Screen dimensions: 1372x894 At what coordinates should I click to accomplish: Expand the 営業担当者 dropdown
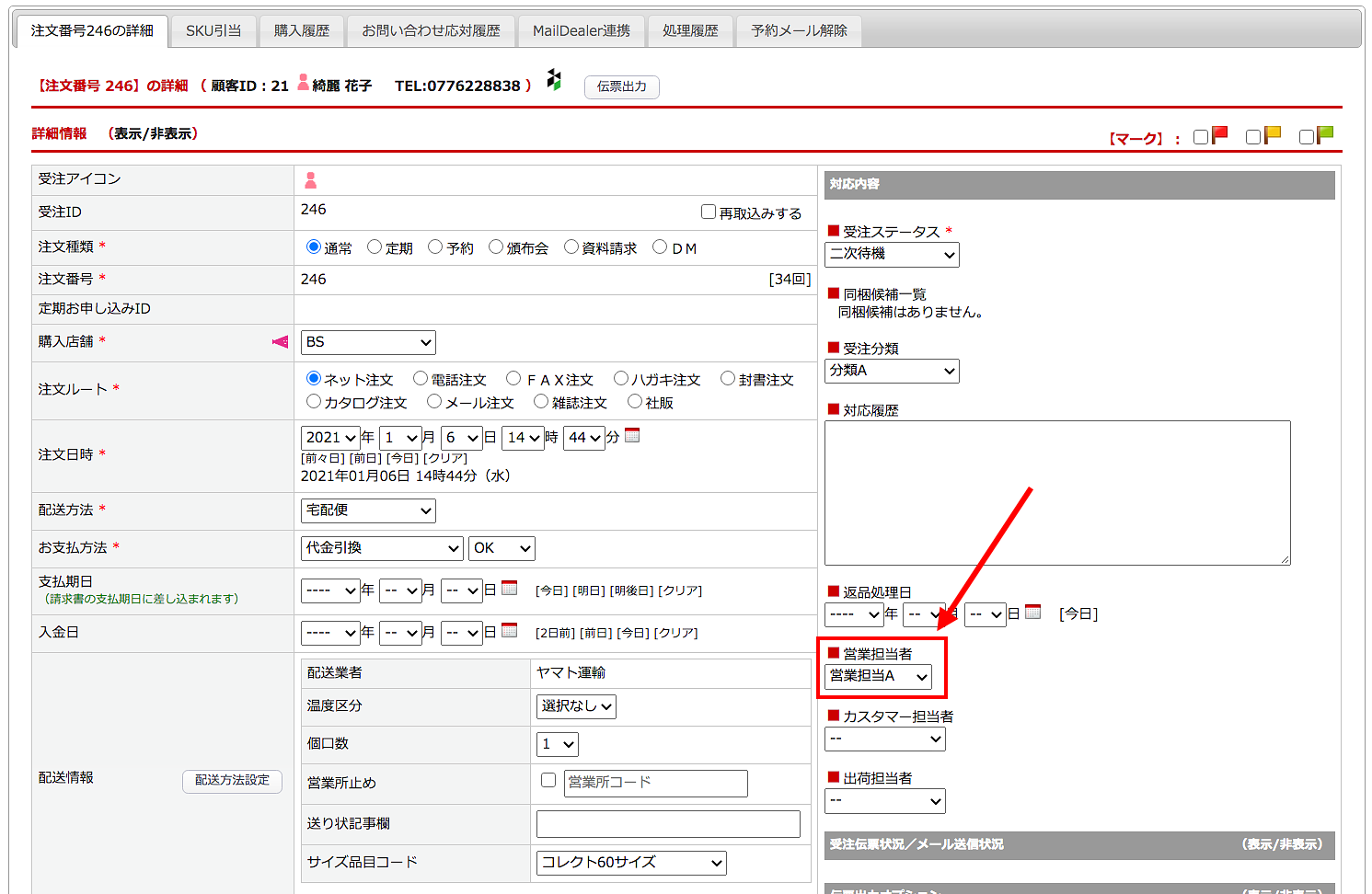878,677
